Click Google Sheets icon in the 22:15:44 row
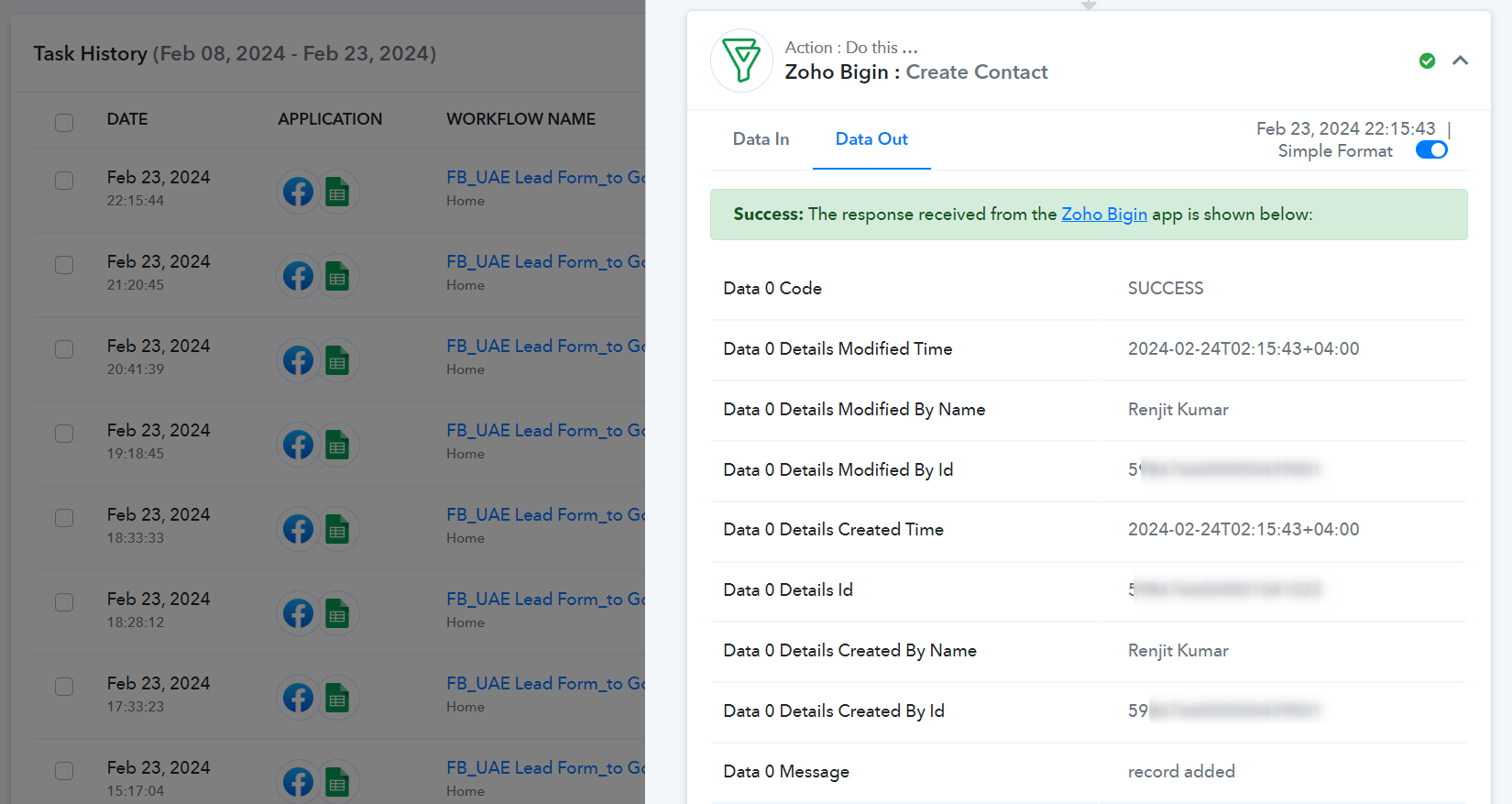The width and height of the screenshot is (1512, 804). coord(338,193)
